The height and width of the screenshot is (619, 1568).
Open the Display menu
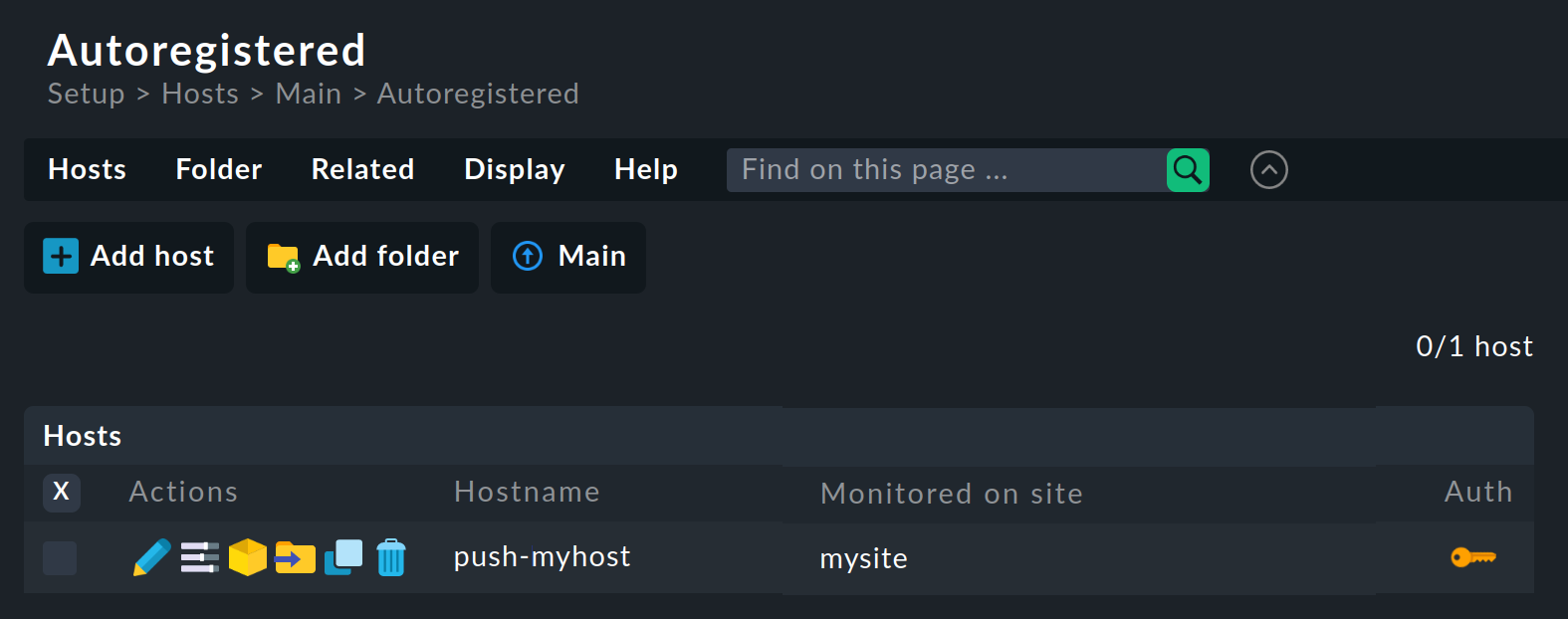(514, 169)
